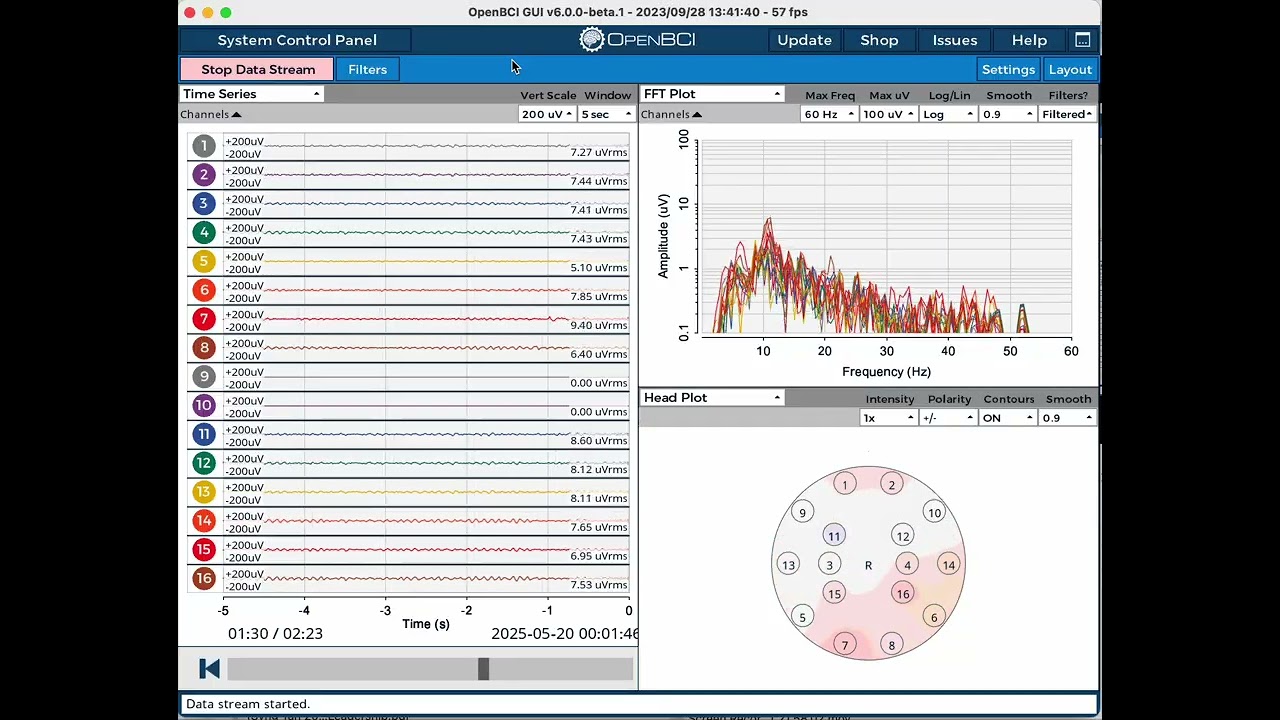Toggle channel 6 button in Time Series

[204, 291]
